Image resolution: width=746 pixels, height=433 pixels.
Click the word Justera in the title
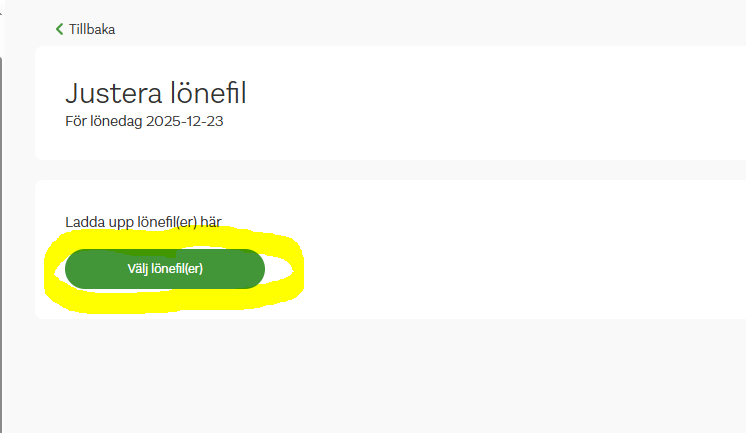tap(106, 94)
